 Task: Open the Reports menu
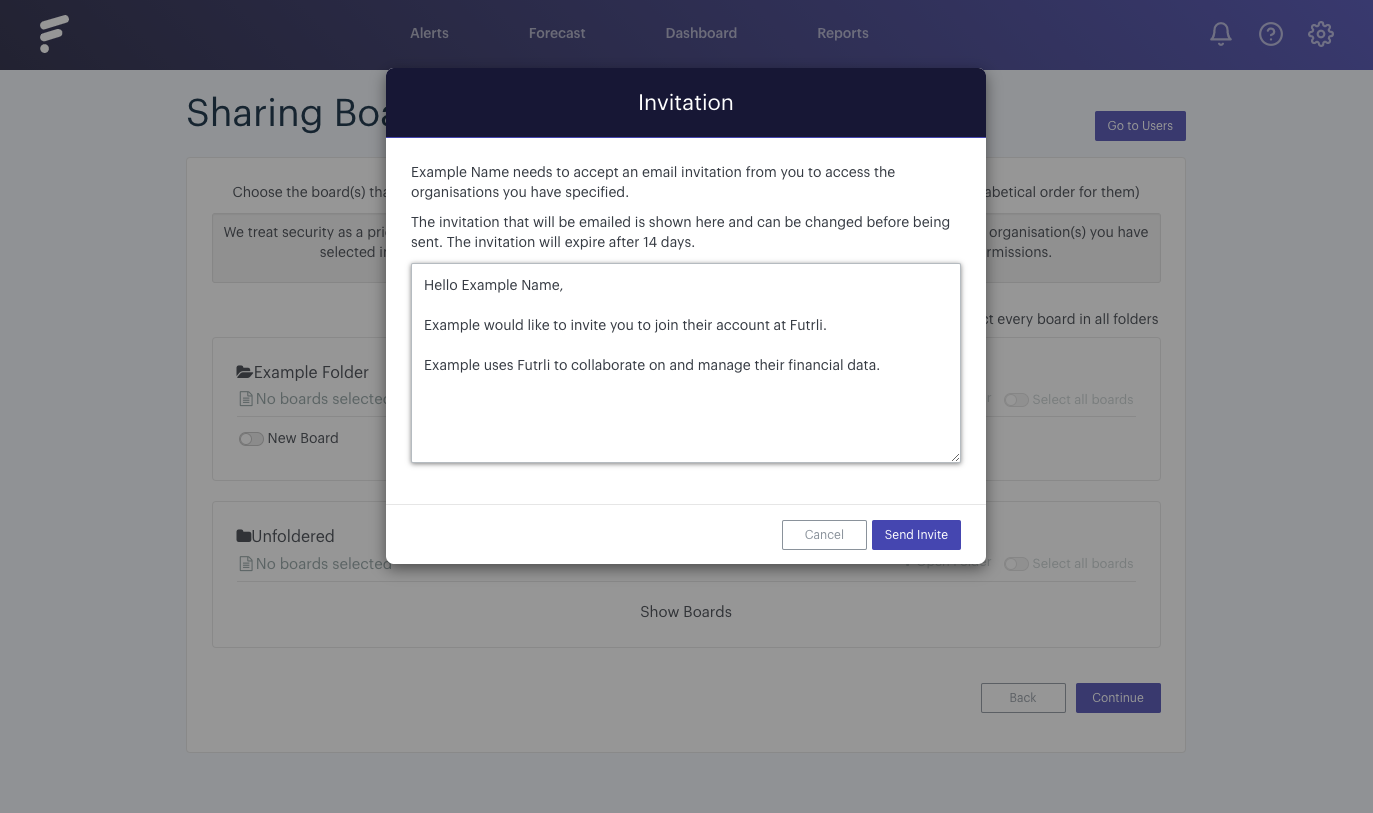843,33
